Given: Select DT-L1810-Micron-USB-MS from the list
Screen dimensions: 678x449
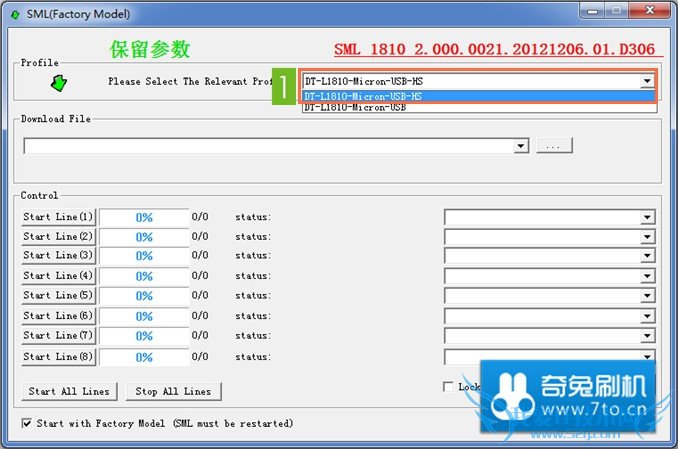Looking at the screenshot, I should [x=479, y=96].
